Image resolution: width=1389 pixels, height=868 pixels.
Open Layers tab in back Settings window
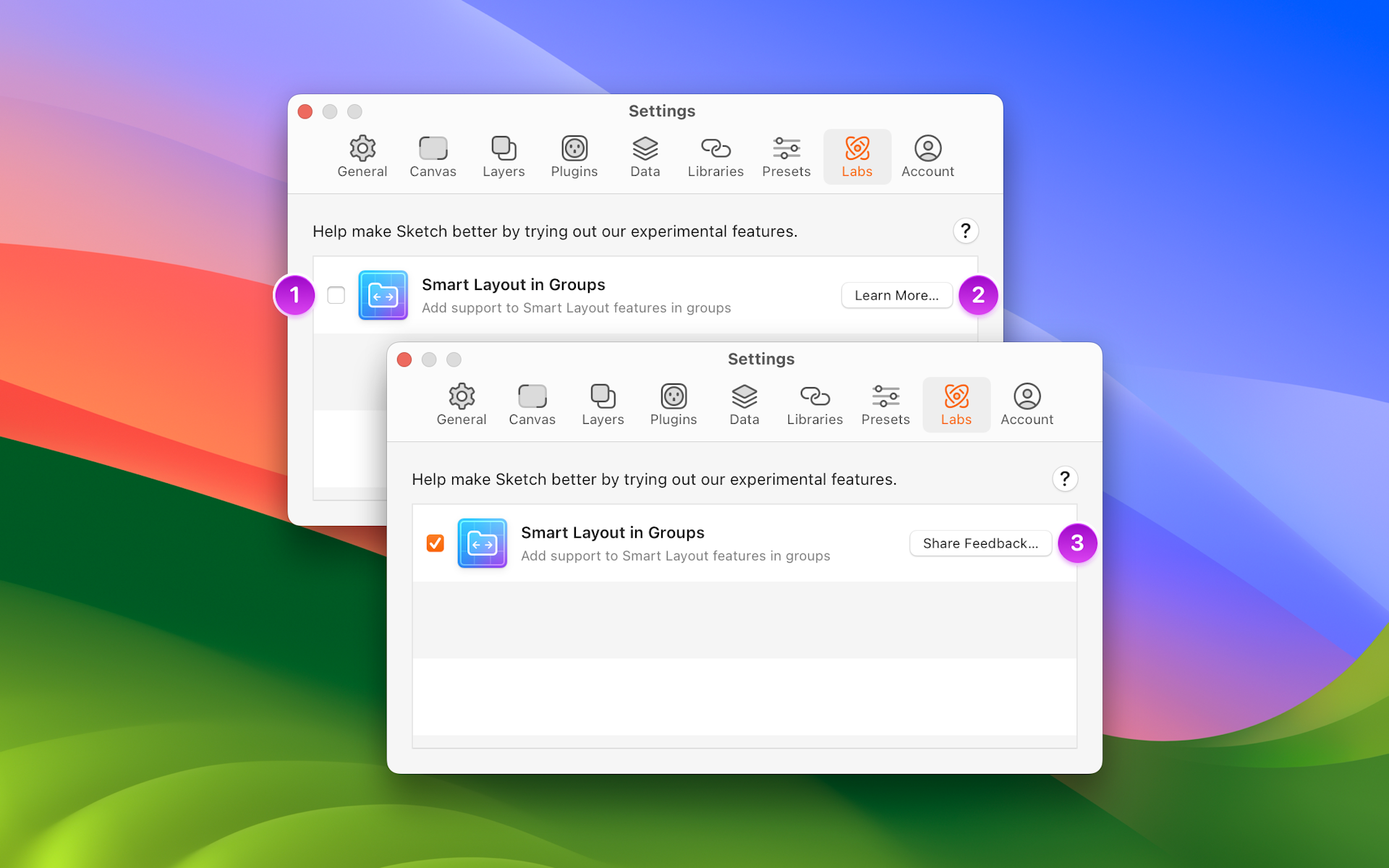click(504, 156)
